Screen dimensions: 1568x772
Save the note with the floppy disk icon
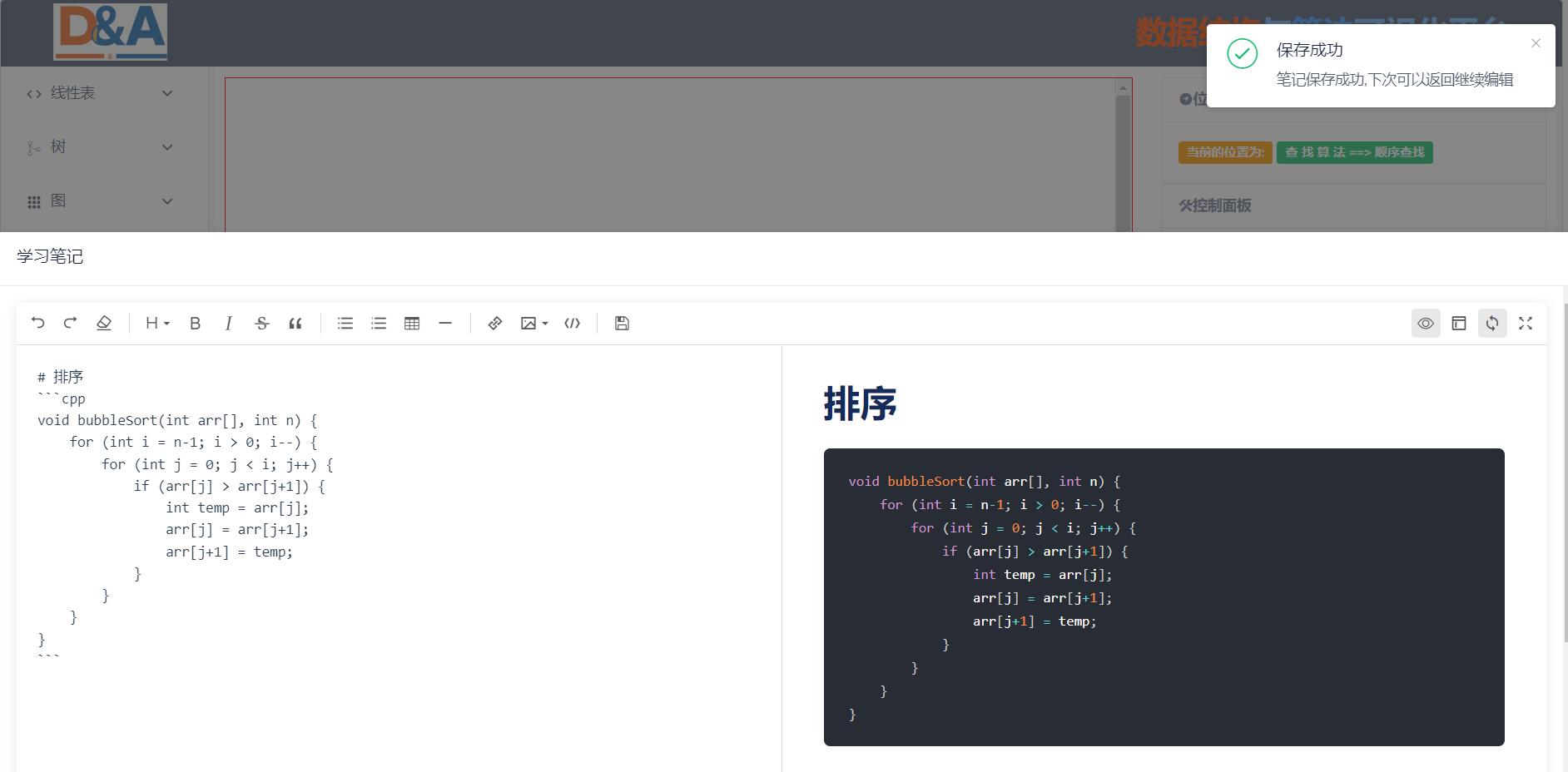click(x=622, y=323)
